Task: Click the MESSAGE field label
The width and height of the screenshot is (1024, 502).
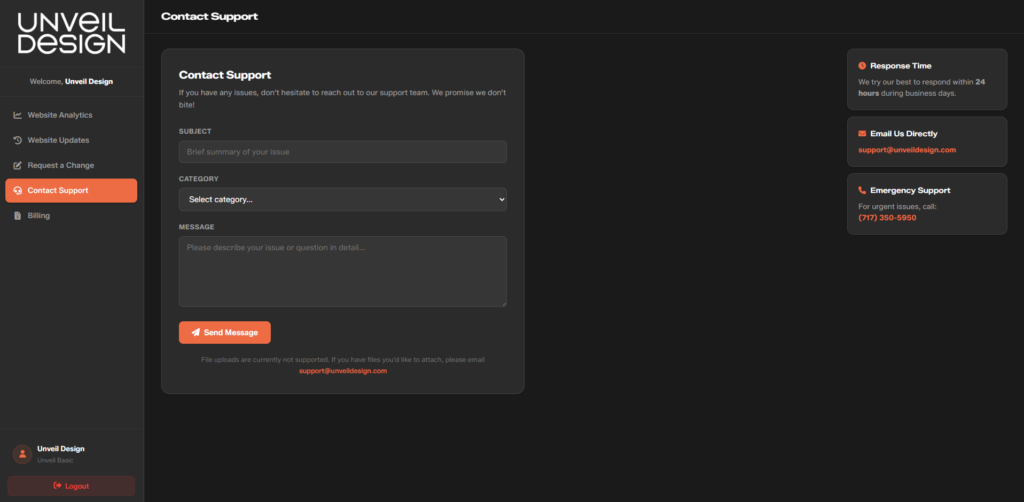Action: point(197,227)
